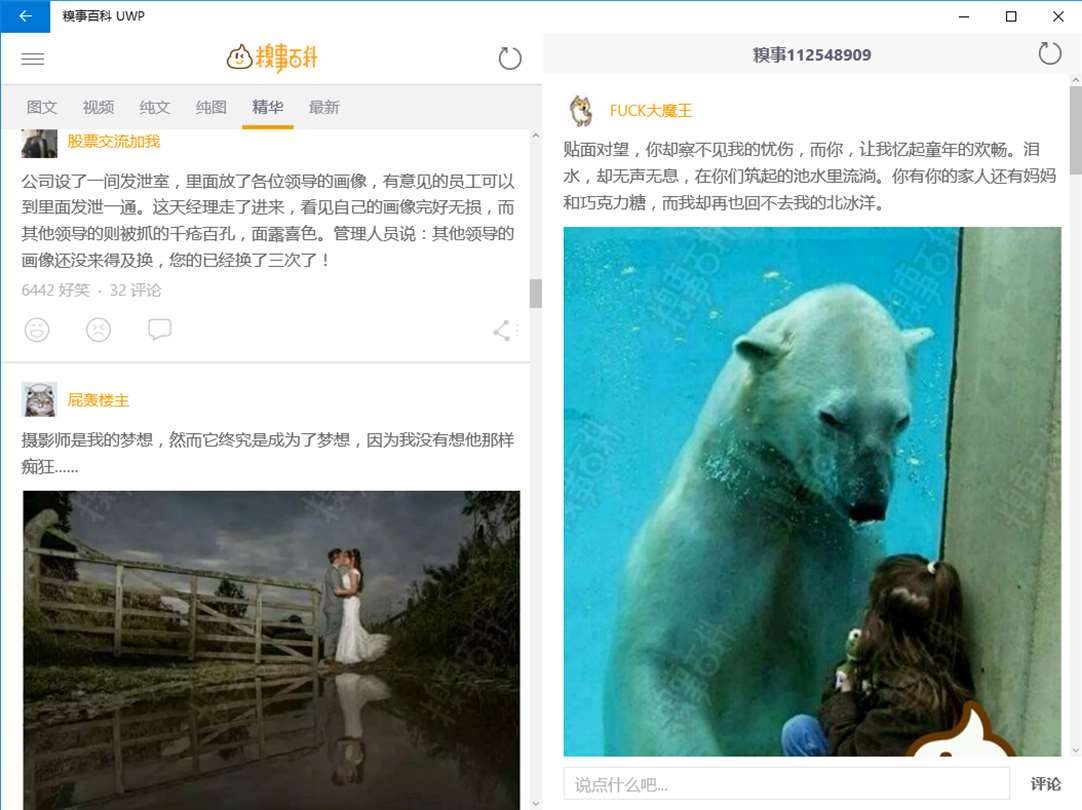1082x810 pixels.
Task: Switch to the 视频 tab
Action: pos(98,107)
